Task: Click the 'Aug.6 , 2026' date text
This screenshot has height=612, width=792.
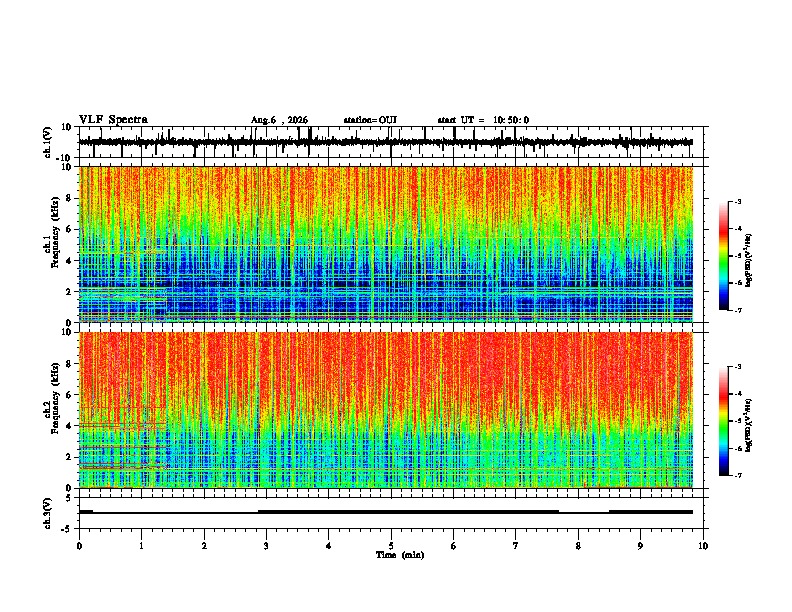Action: pos(279,120)
